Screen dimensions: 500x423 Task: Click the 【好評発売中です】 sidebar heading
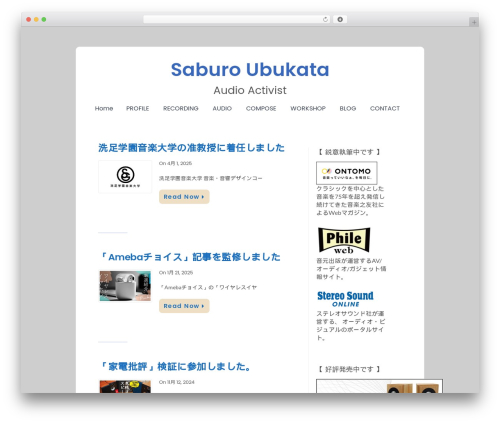click(349, 369)
